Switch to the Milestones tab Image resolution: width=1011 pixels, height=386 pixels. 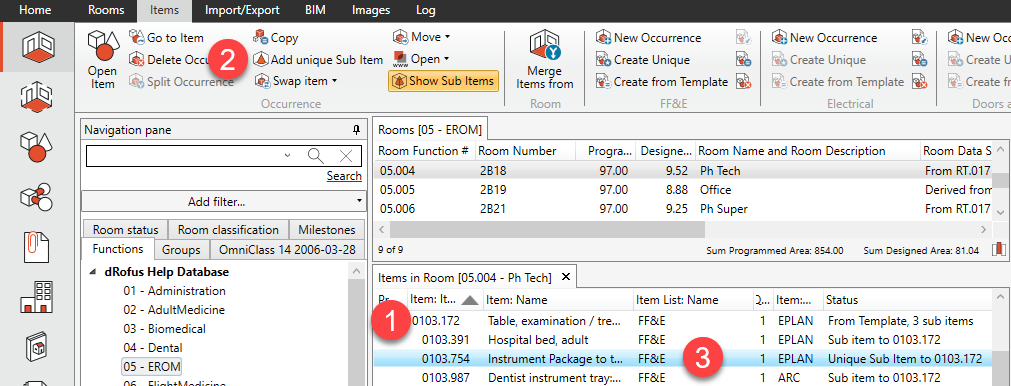coord(327,229)
